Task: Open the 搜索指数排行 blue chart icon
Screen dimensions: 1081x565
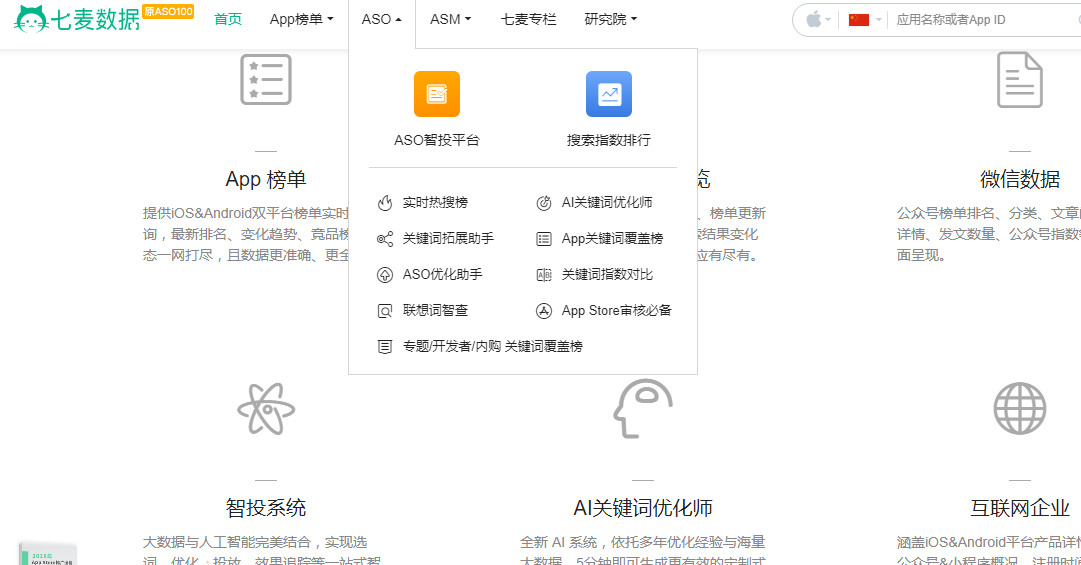Action: pos(608,94)
